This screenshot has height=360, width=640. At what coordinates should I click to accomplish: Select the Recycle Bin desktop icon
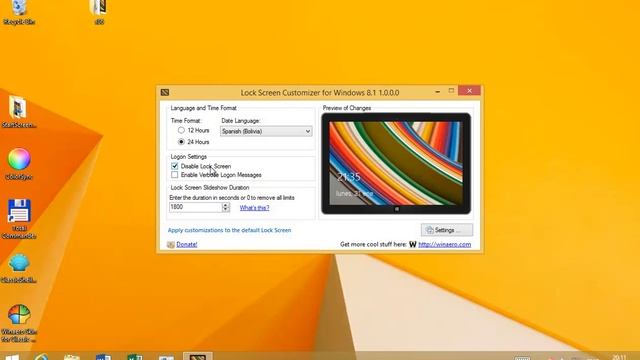tap(19, 12)
